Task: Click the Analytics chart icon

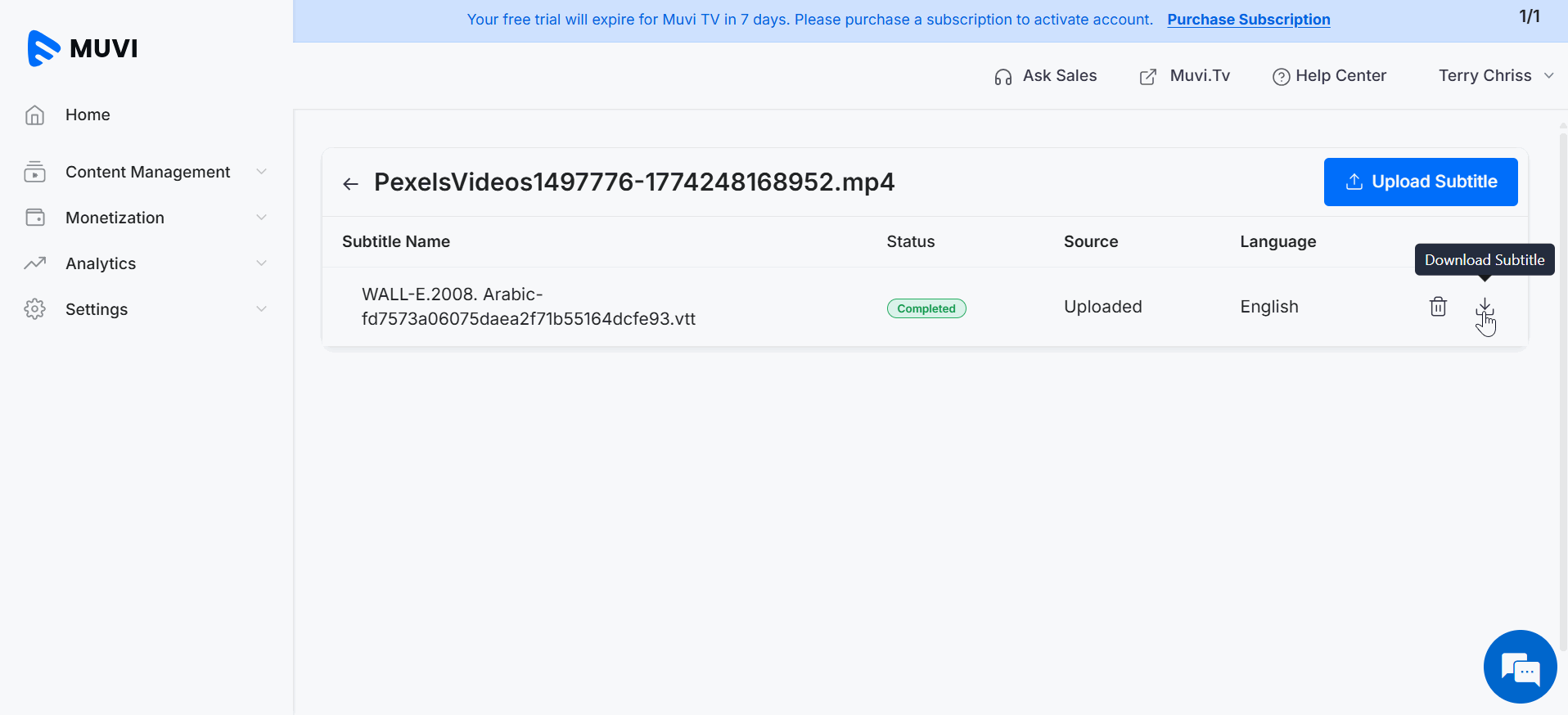Action: click(35, 263)
